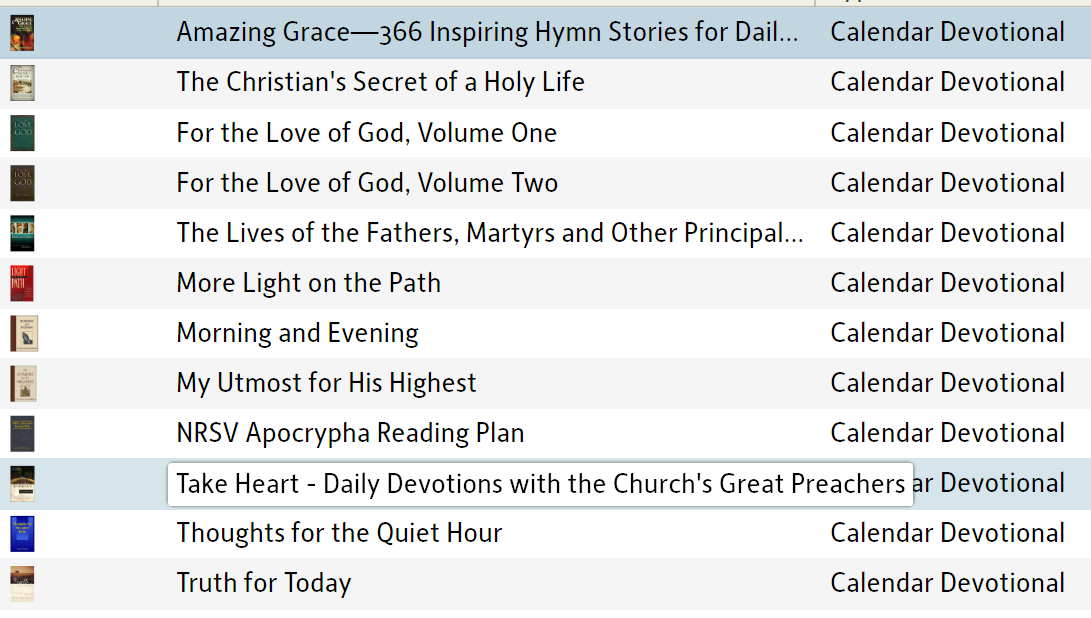1091x618 pixels.
Task: Click the red More Light on the Path cover icon
Action: pos(22,283)
